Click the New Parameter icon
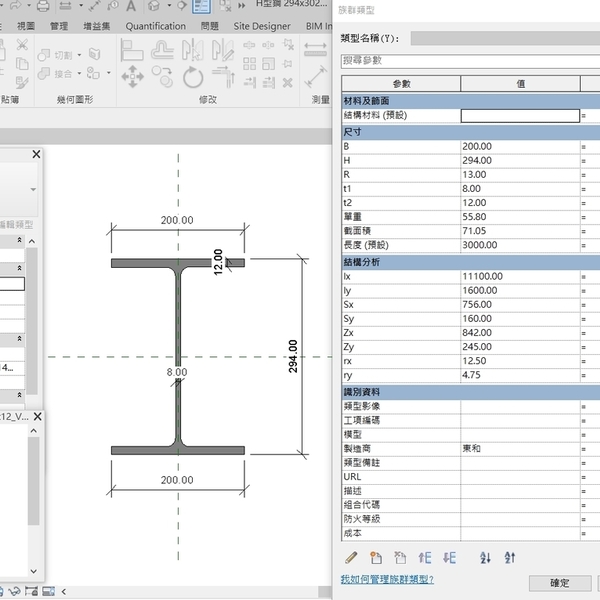The image size is (600, 600). coord(377,557)
